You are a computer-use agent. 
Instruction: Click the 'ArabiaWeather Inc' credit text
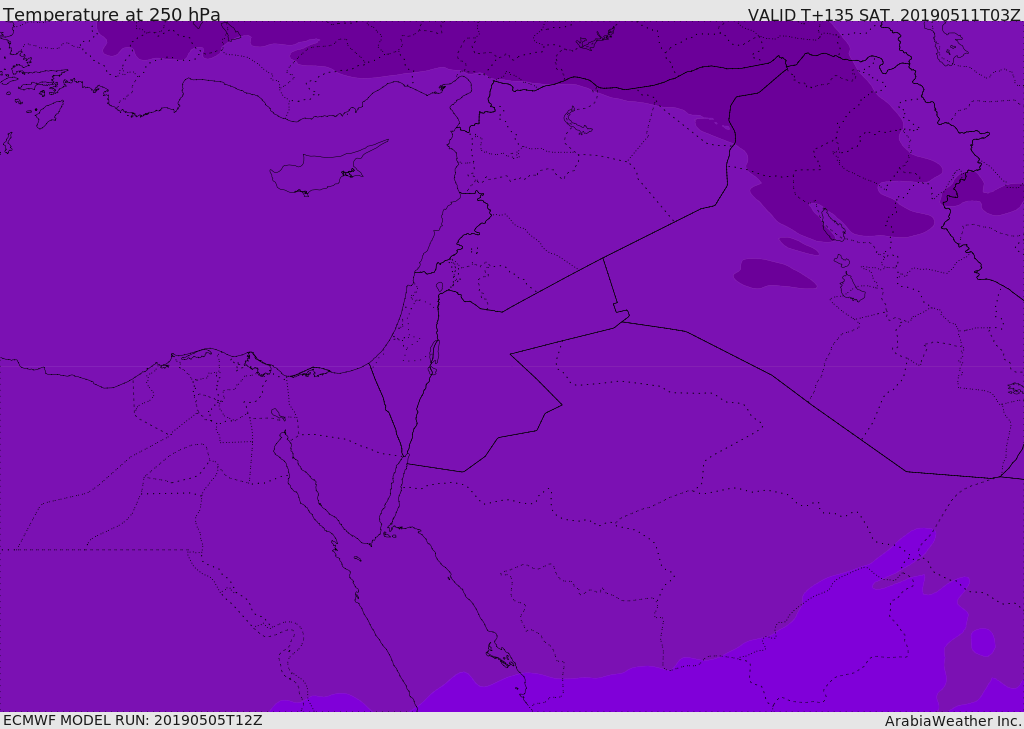click(951, 721)
